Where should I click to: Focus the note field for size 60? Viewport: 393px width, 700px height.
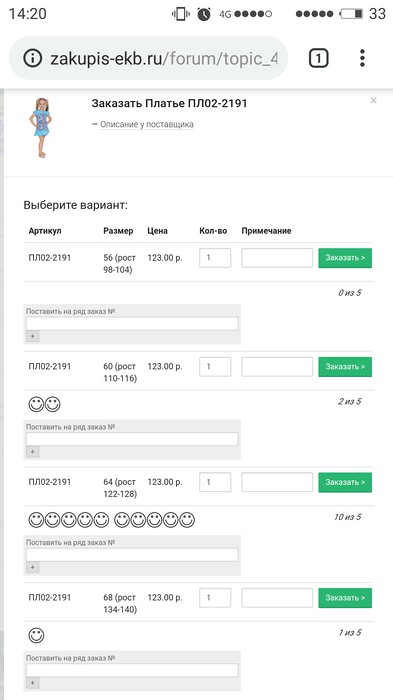(x=277, y=367)
